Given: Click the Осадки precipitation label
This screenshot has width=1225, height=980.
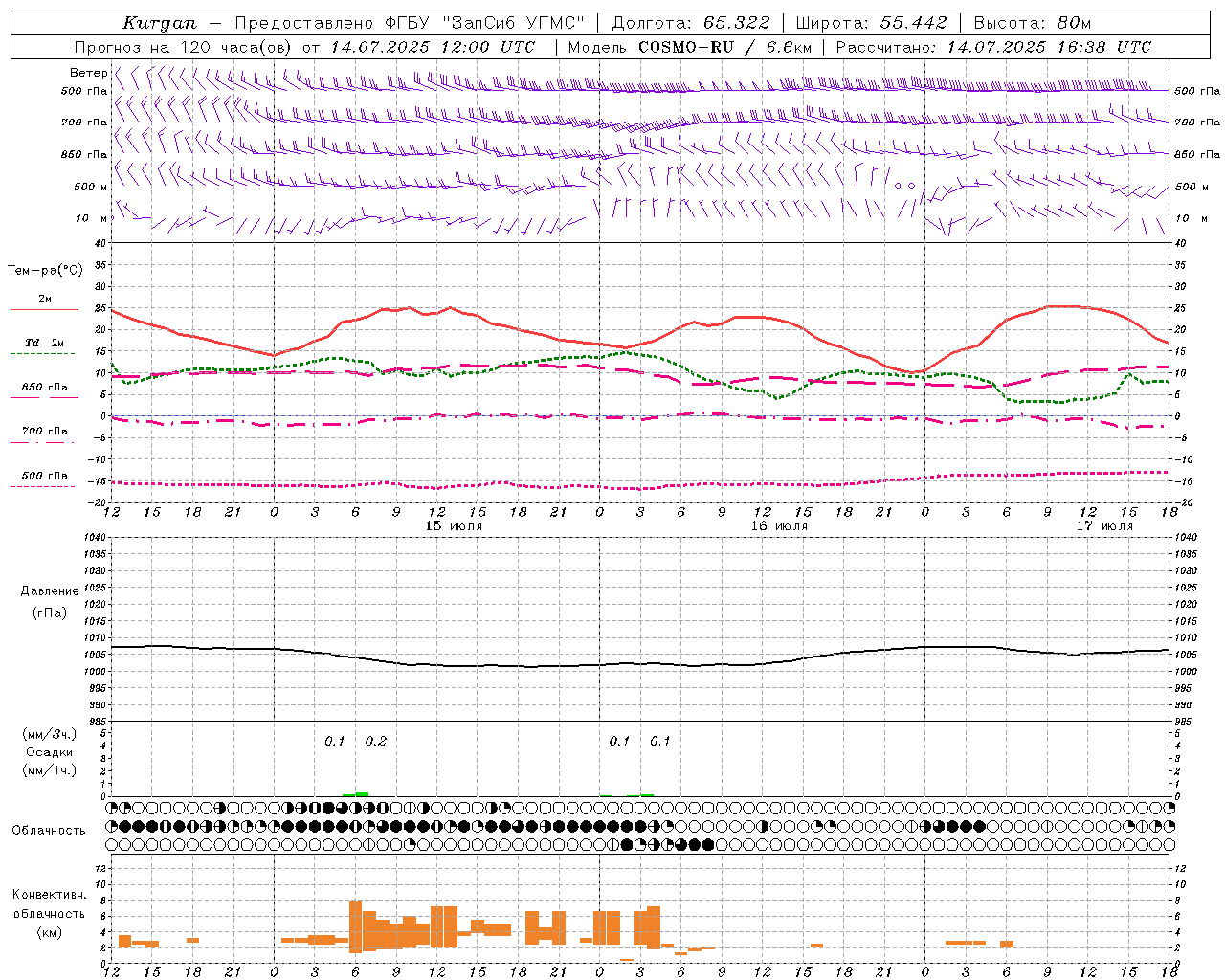Looking at the screenshot, I should tap(49, 752).
